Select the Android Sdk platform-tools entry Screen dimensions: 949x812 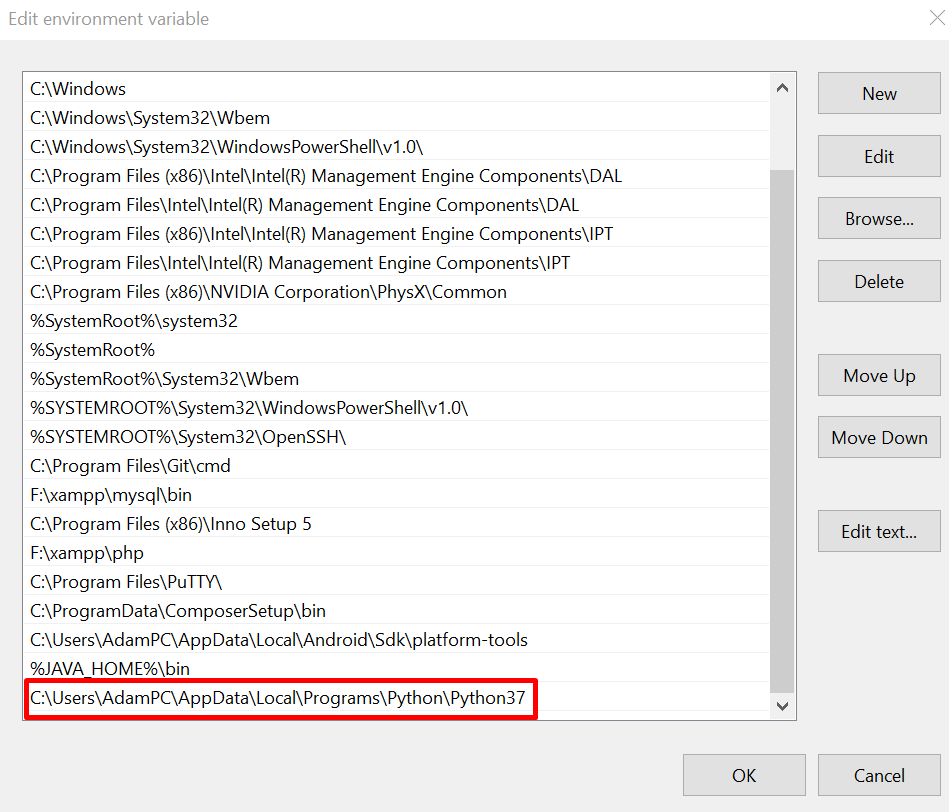250,639
